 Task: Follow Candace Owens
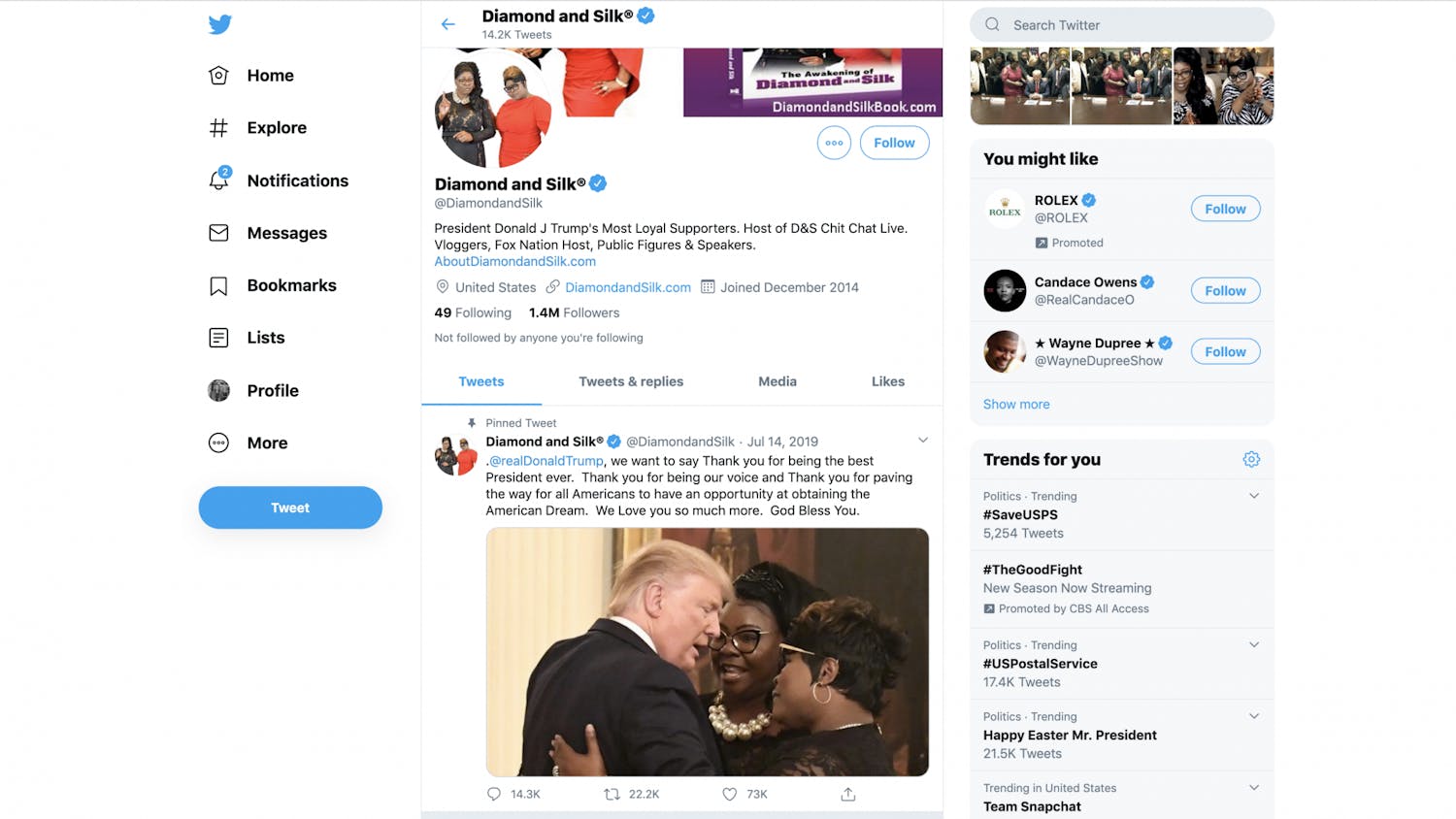click(1225, 291)
